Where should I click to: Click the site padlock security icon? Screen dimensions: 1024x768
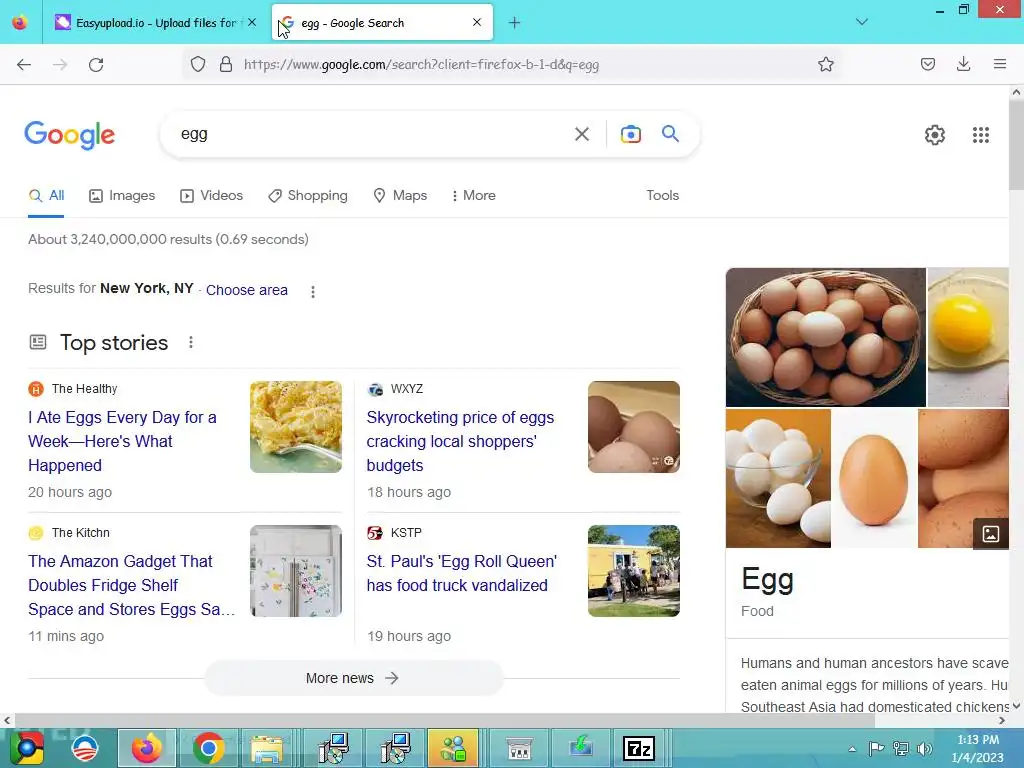pos(226,64)
